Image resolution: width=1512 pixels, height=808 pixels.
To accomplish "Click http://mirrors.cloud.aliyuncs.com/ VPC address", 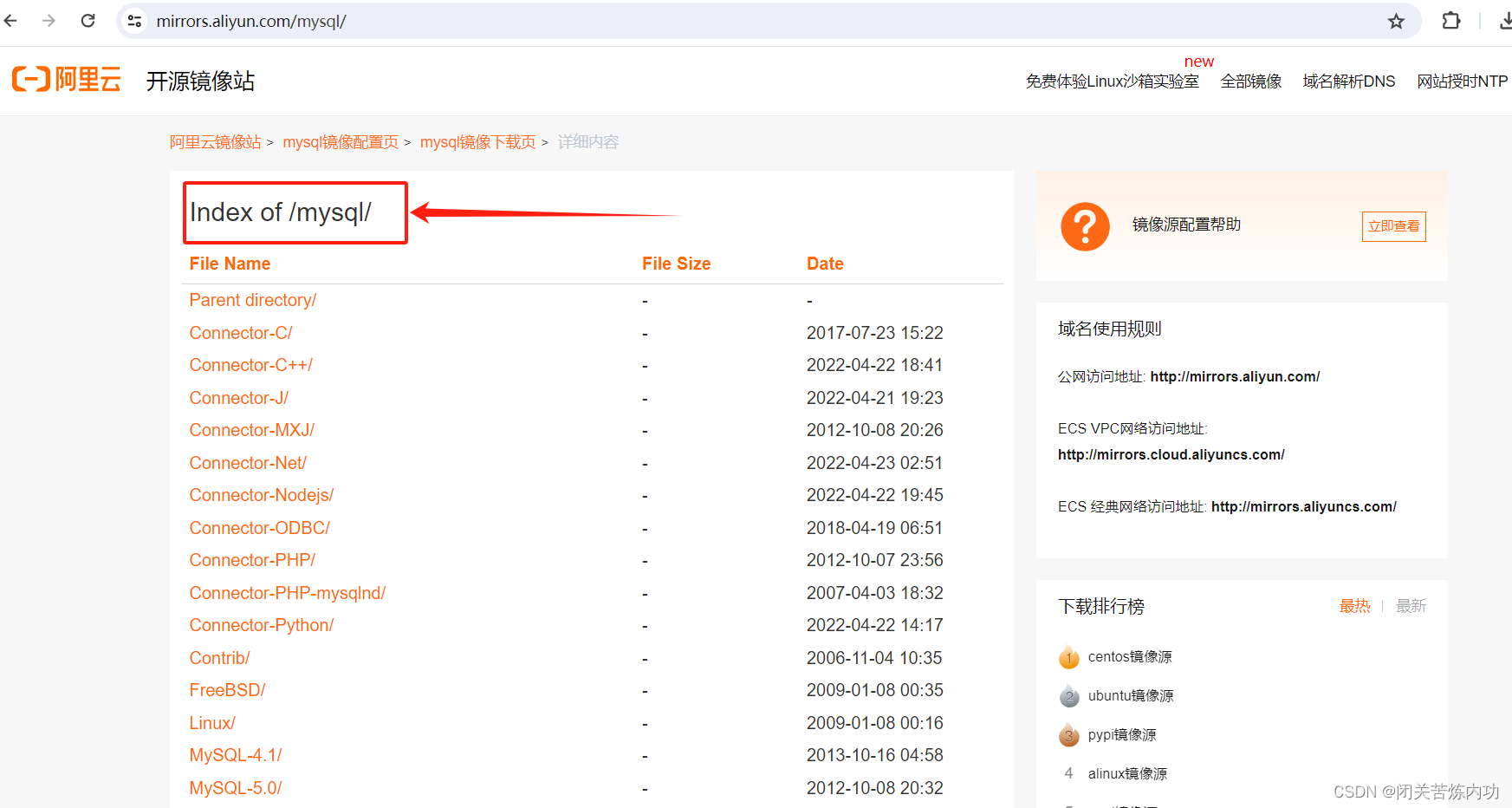I will 1171,454.
